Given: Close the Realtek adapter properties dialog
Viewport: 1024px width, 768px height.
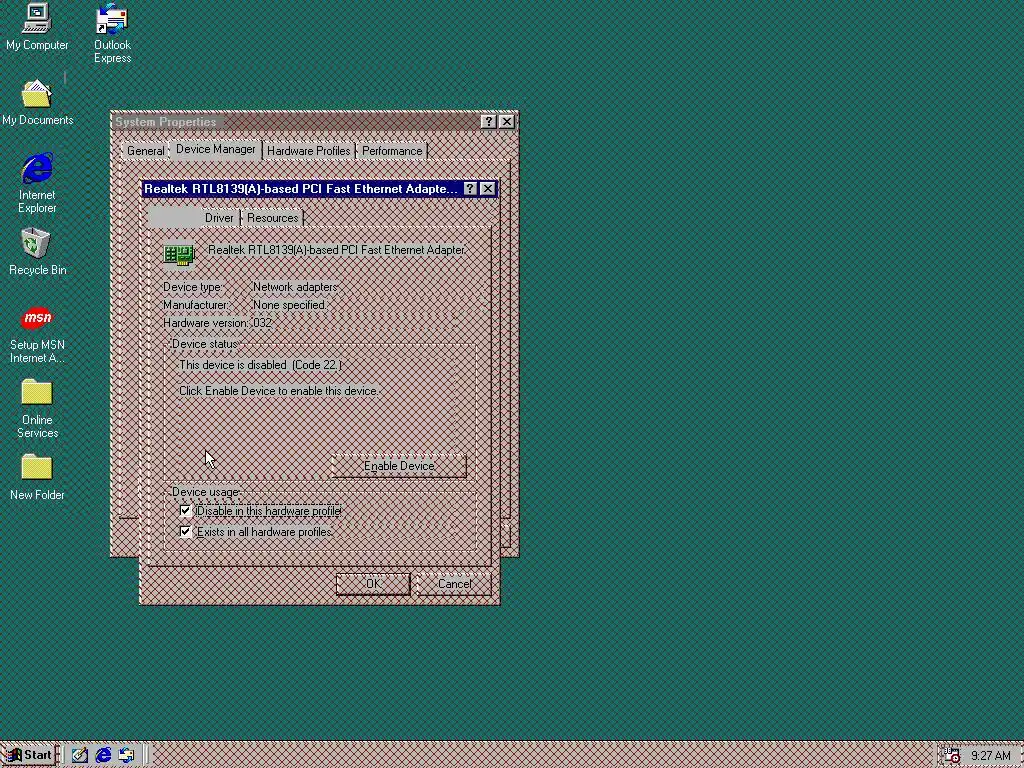Looking at the screenshot, I should [x=487, y=189].
